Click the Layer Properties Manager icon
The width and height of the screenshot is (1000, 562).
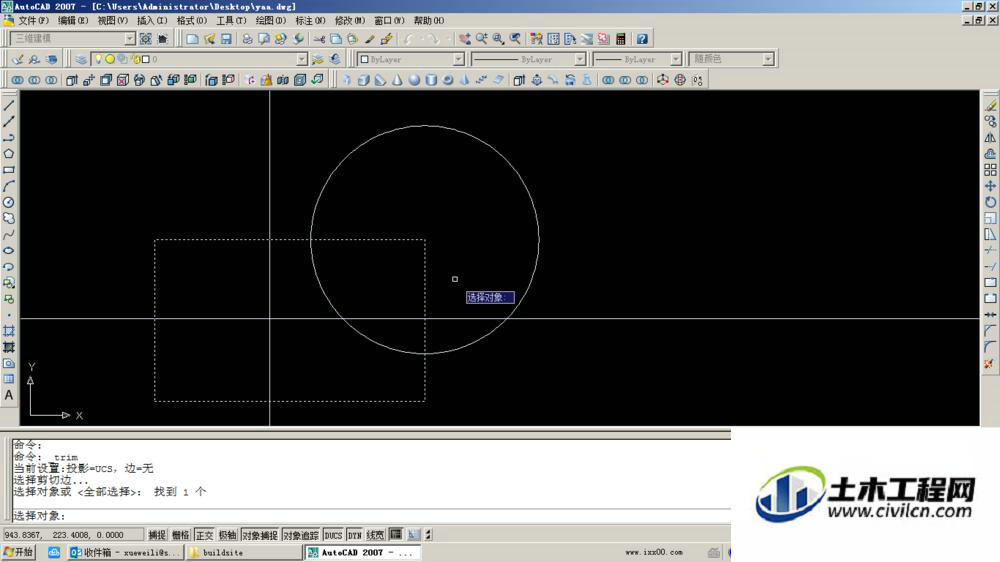point(81,59)
